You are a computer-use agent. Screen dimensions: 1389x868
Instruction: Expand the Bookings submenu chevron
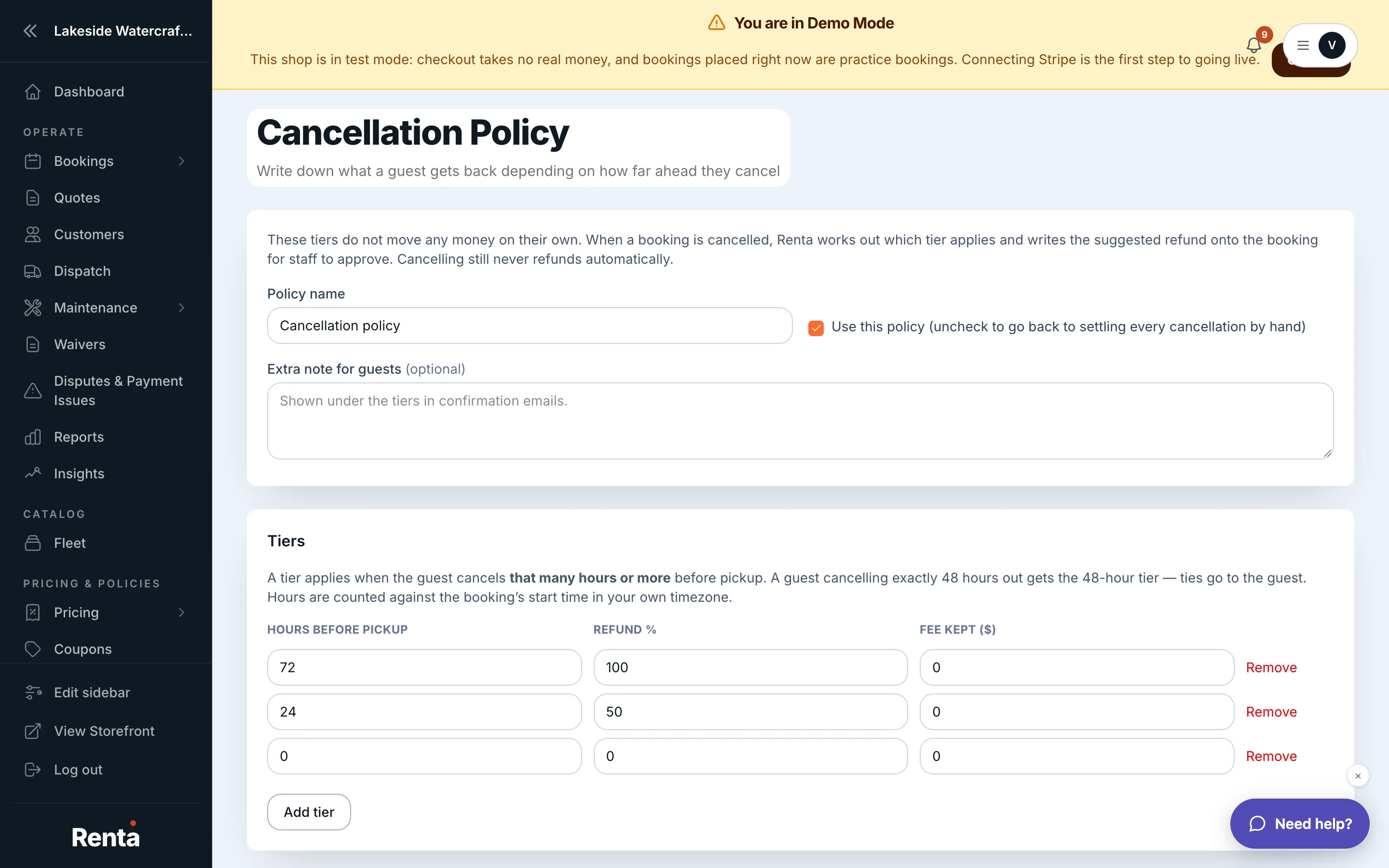coord(181,162)
